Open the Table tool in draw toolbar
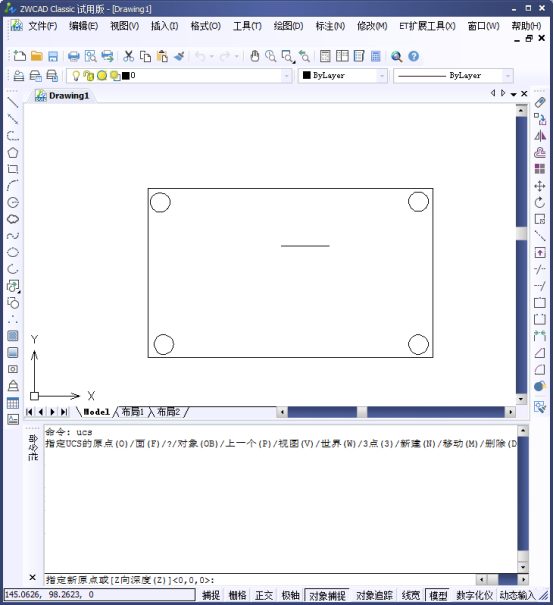 click(x=13, y=403)
